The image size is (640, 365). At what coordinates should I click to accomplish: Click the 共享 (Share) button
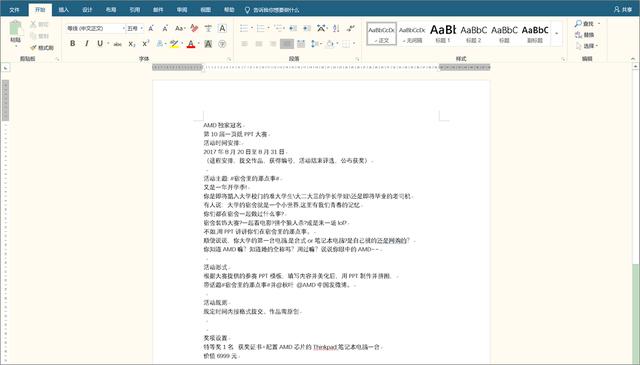pos(623,9)
